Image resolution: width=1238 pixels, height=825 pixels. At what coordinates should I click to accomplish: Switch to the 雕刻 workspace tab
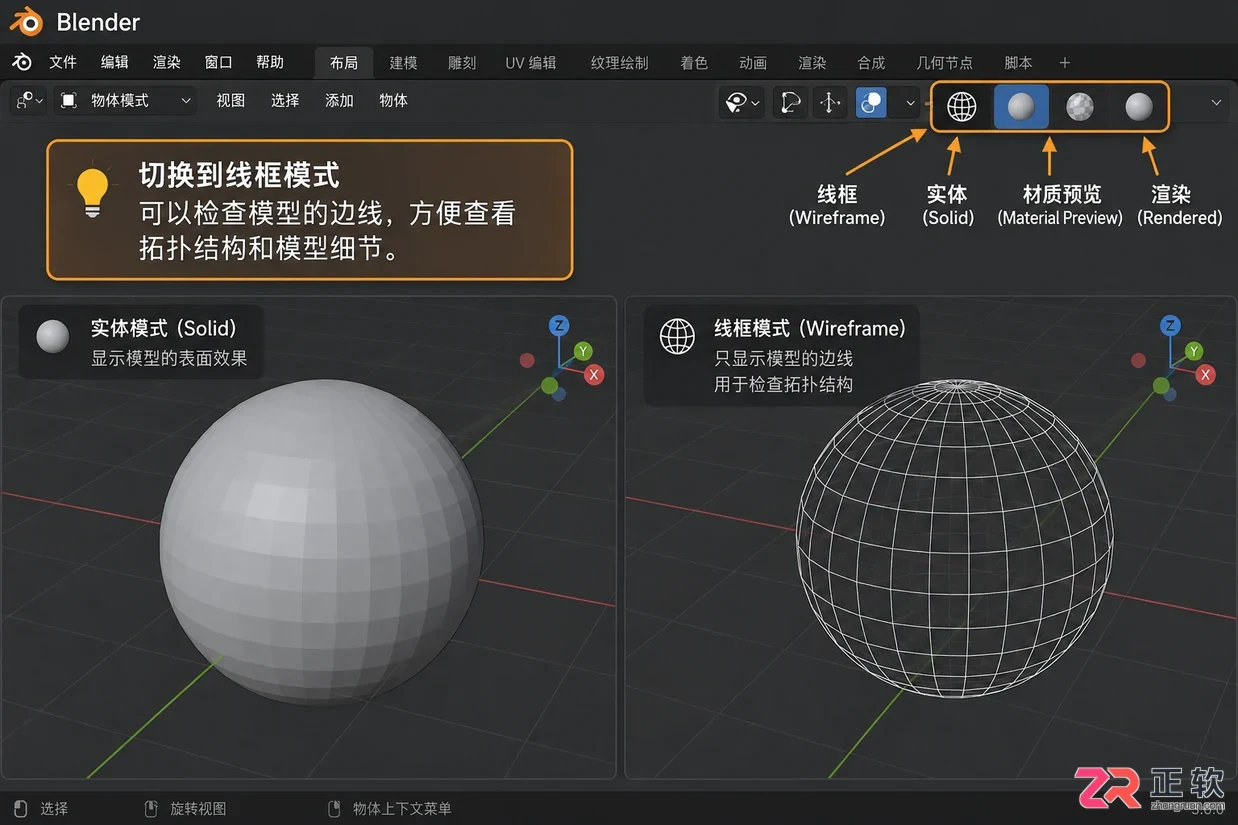click(462, 63)
